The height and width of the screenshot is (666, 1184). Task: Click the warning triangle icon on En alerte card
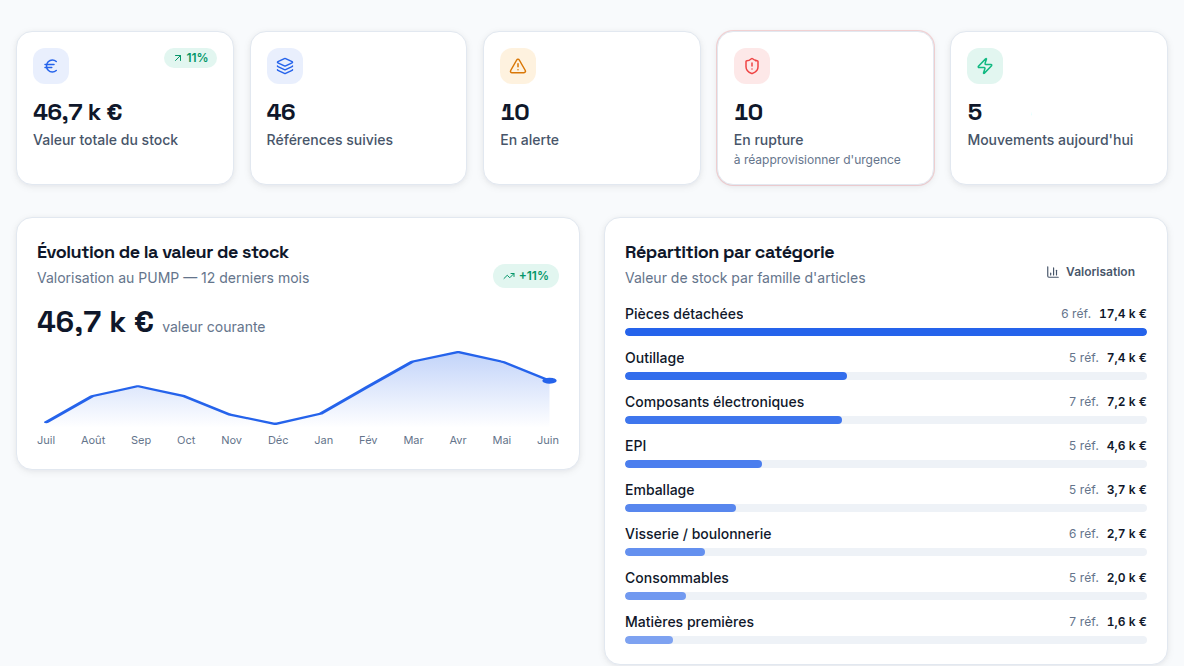pyautogui.click(x=518, y=66)
